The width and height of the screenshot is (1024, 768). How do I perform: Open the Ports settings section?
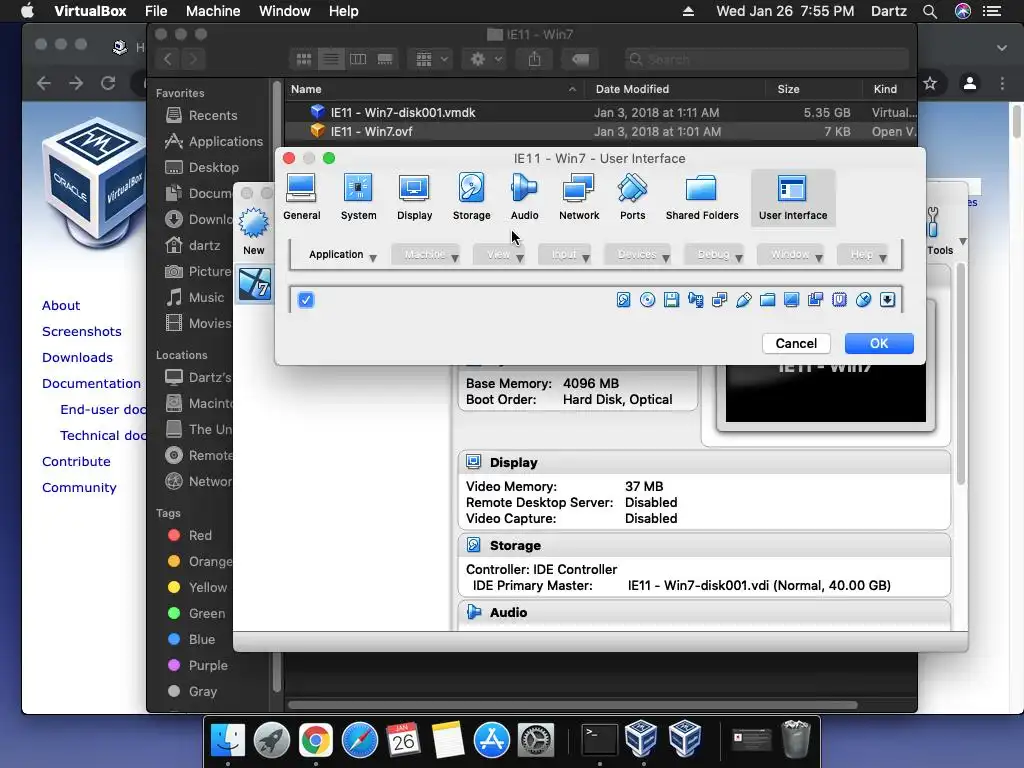coord(632,197)
